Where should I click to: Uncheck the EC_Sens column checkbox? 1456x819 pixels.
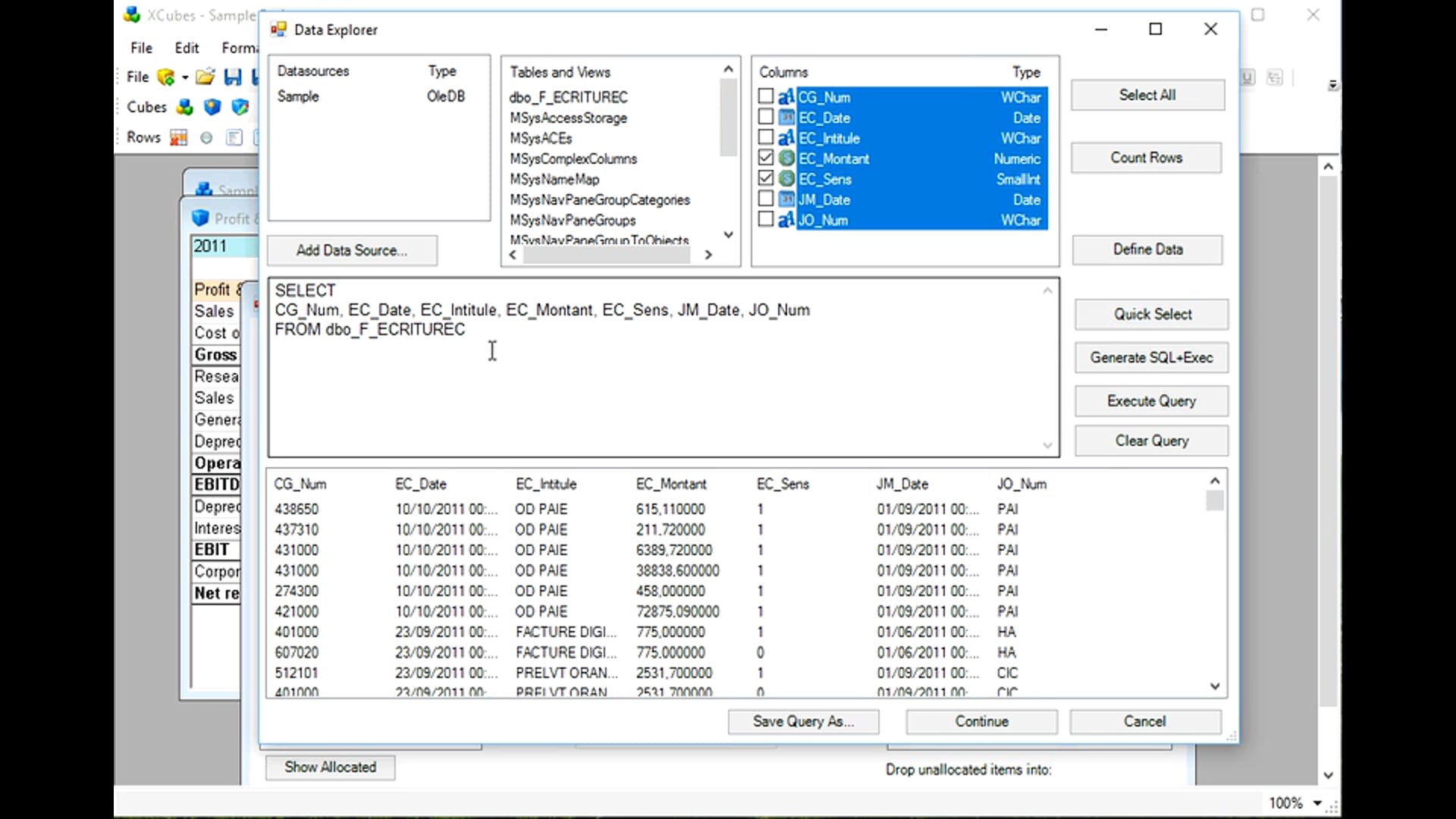click(765, 178)
